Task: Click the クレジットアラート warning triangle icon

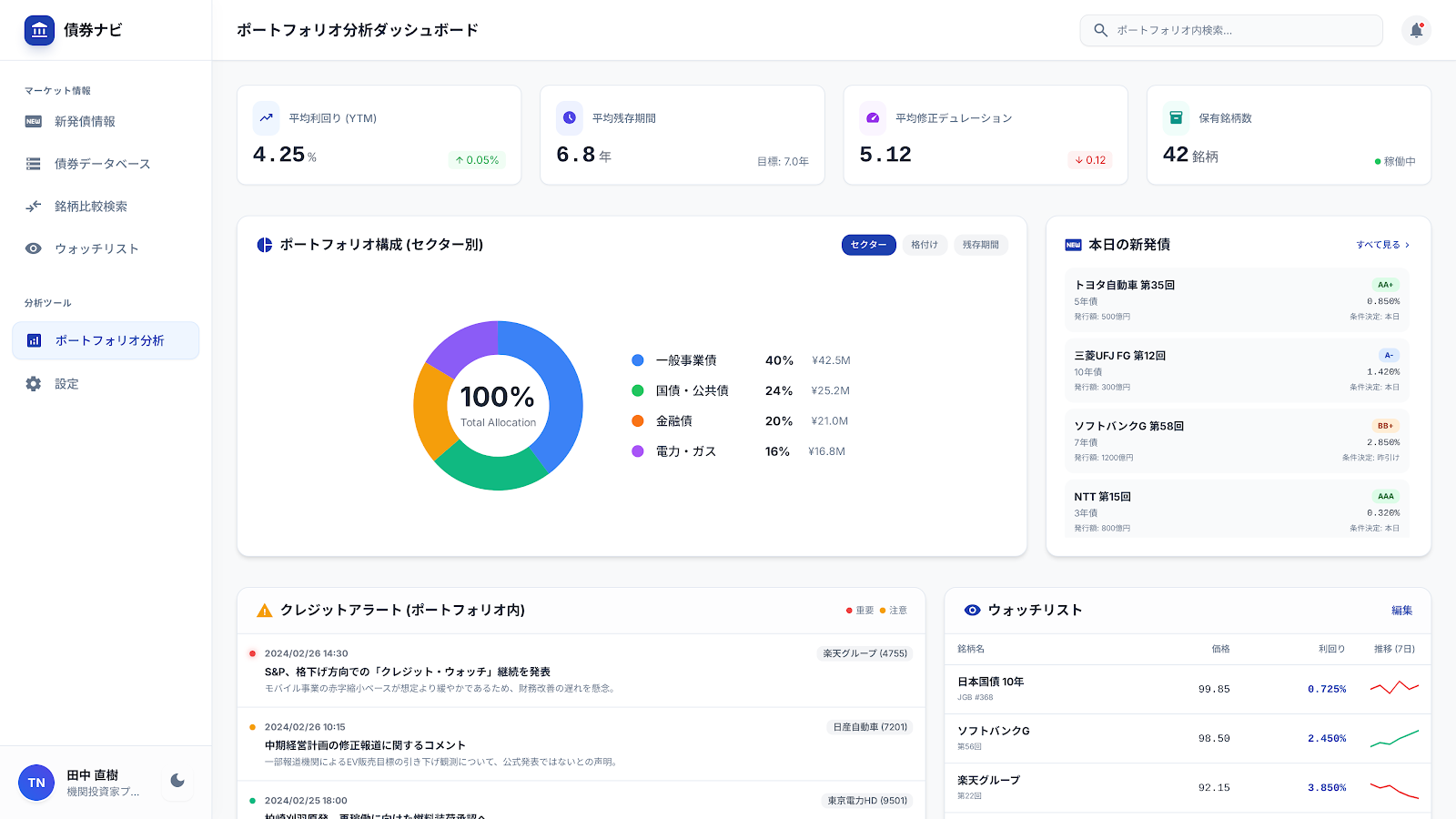Action: pyautogui.click(x=264, y=611)
